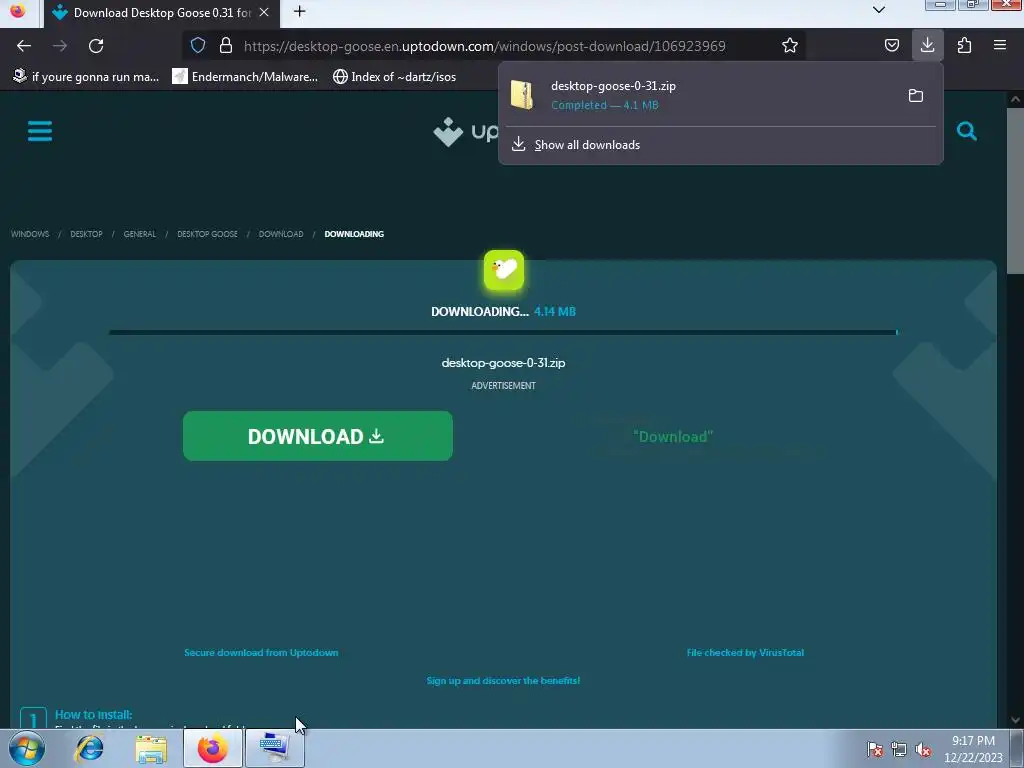
Task: Click the 4.14 MB size text
Action: tap(554, 312)
